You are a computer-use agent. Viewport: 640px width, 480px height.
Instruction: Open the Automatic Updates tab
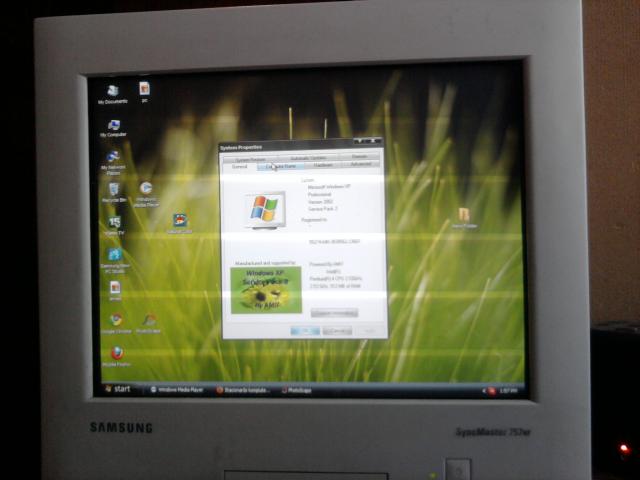[307, 158]
